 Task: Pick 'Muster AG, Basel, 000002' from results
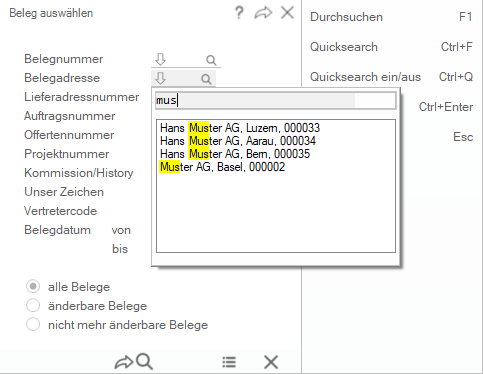pos(222,167)
